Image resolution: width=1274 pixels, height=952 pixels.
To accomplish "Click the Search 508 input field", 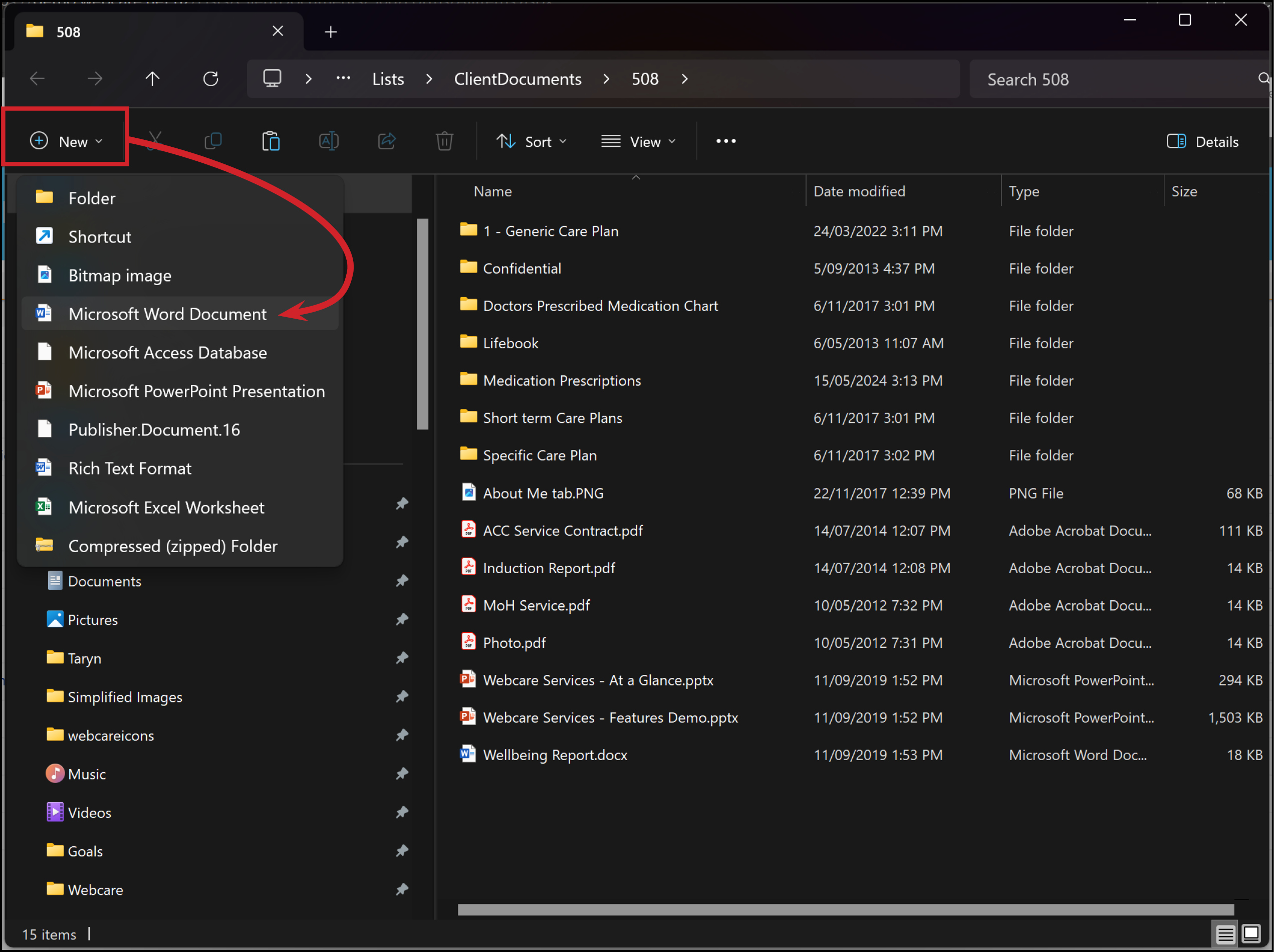I will pyautogui.click(x=1117, y=79).
